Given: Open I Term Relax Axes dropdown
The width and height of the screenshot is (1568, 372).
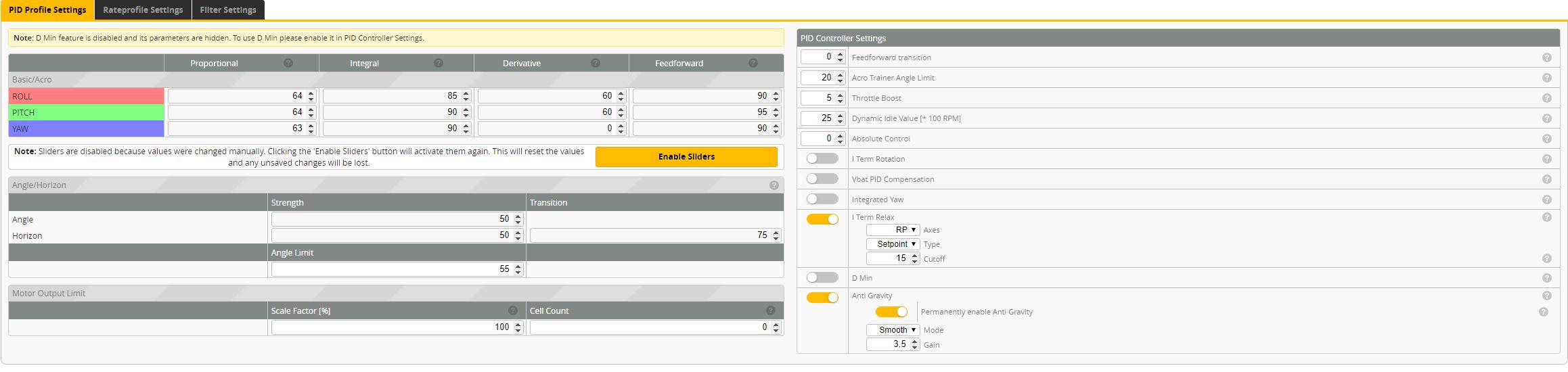Looking at the screenshot, I should pyautogui.click(x=893, y=230).
